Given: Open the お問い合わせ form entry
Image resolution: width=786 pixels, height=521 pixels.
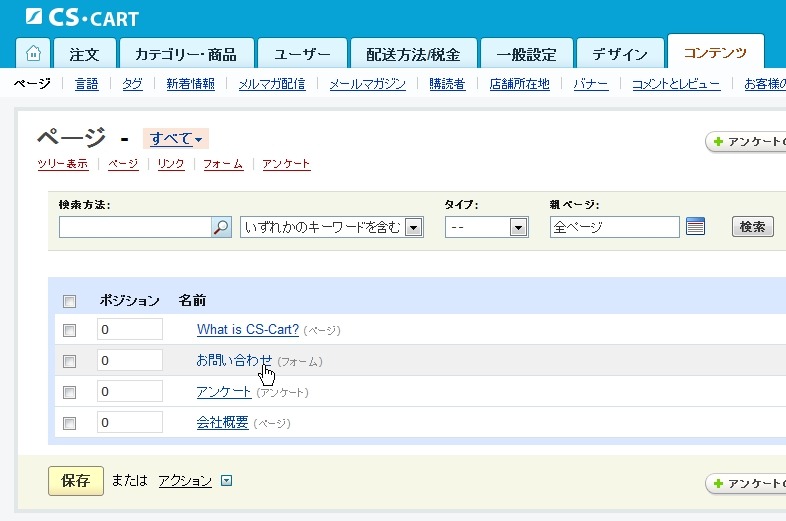Looking at the screenshot, I should pos(234,360).
